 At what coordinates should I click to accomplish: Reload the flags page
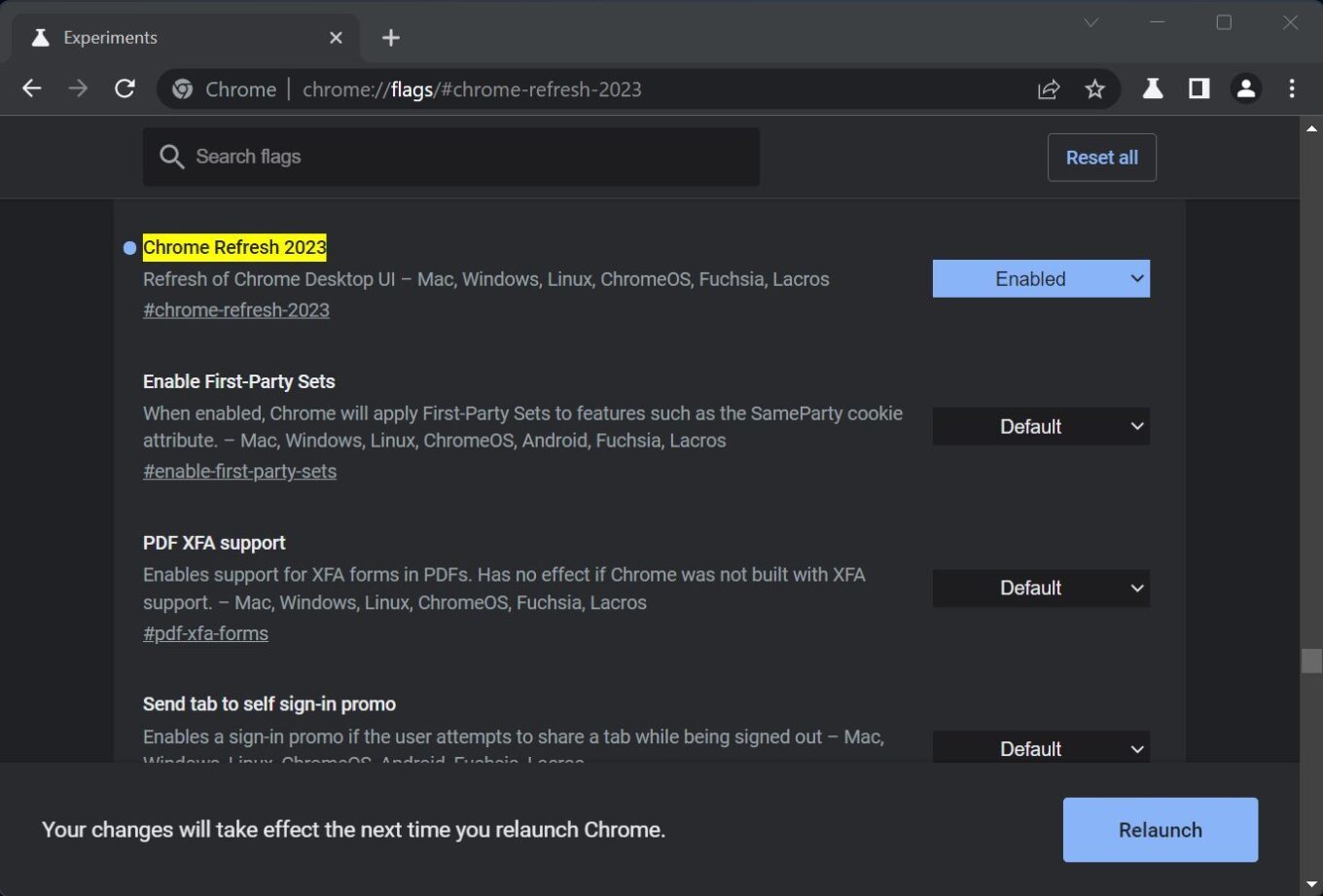coord(125,89)
